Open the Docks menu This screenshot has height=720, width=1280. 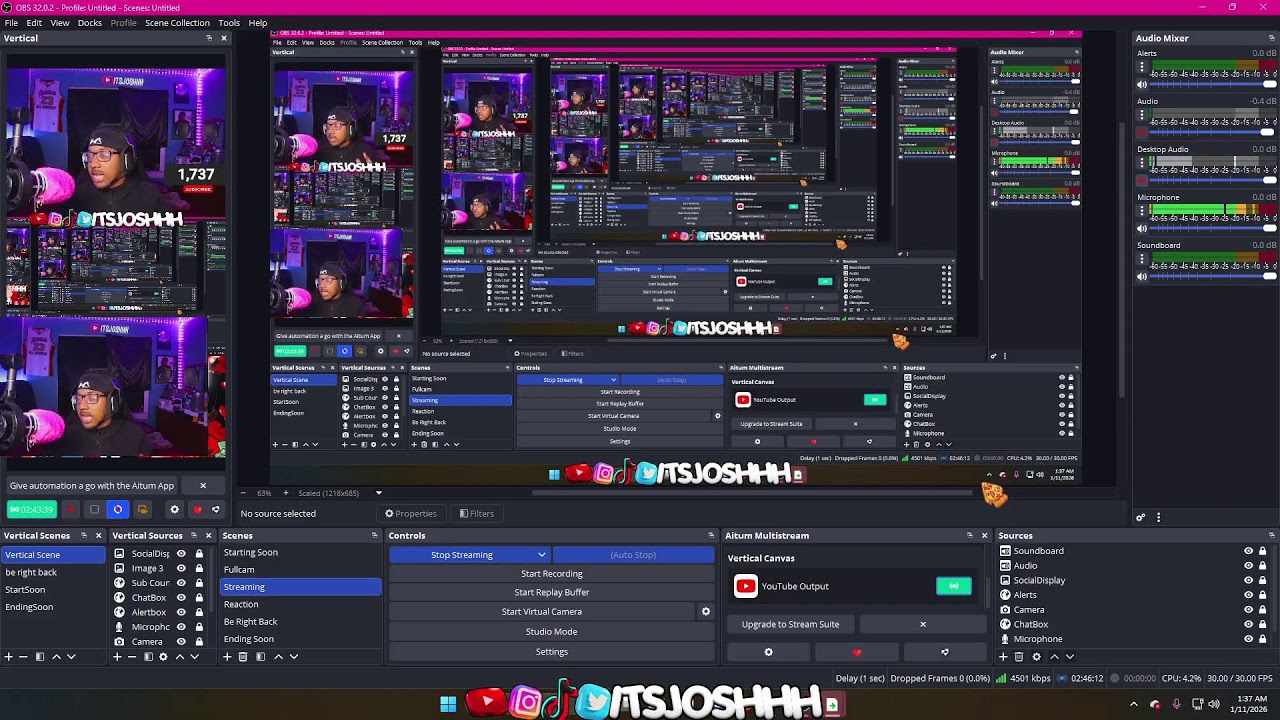90,22
